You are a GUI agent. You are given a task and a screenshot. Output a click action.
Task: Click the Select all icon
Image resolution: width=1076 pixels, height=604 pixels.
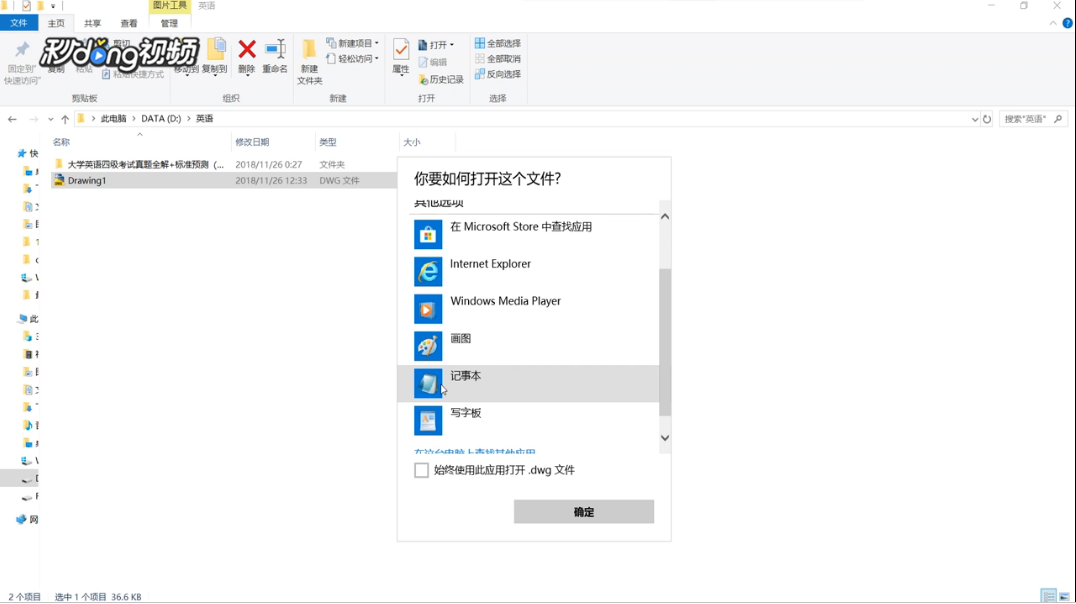pyautogui.click(x=480, y=43)
